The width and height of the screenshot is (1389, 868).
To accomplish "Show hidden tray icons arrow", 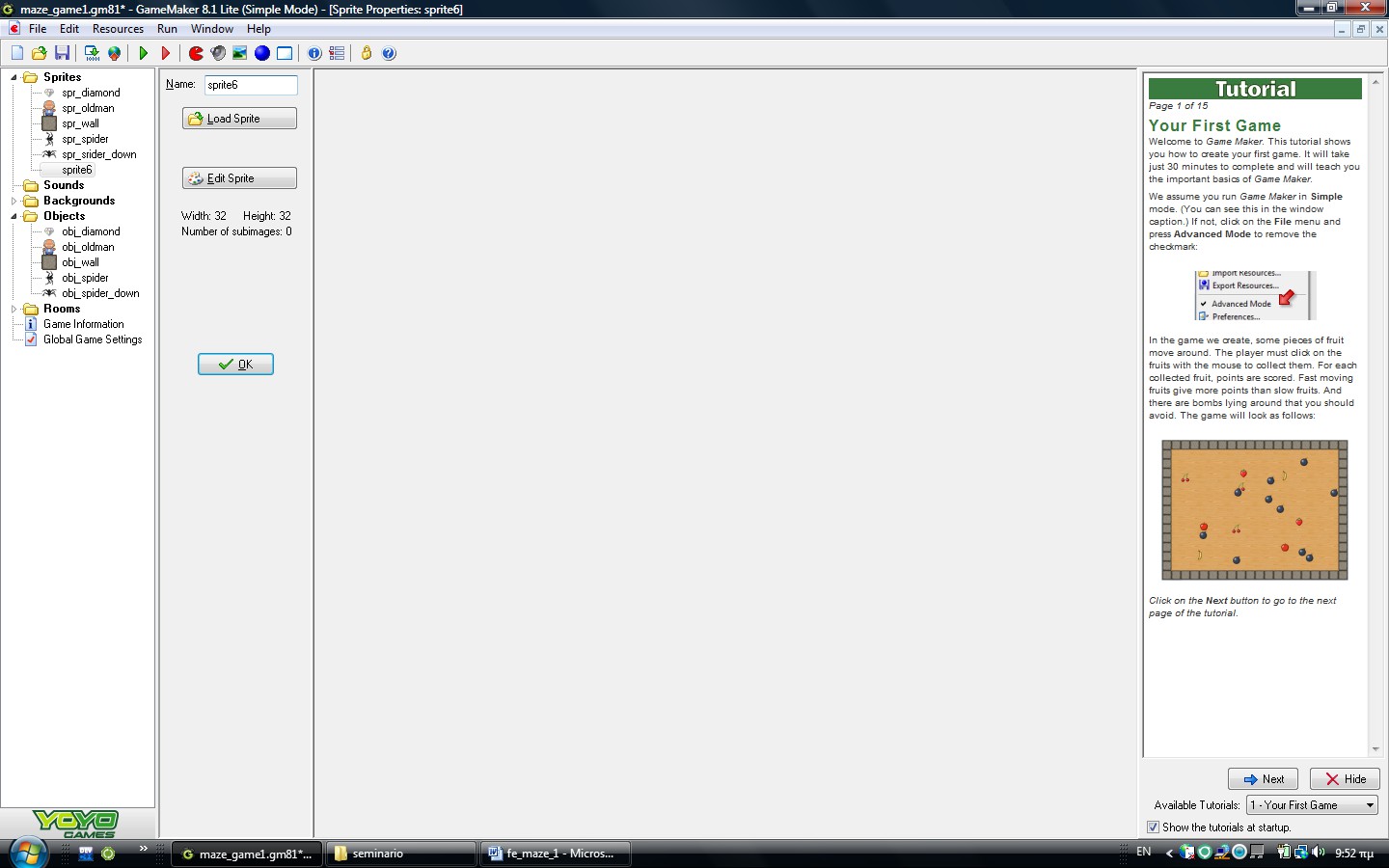I will (1169, 853).
